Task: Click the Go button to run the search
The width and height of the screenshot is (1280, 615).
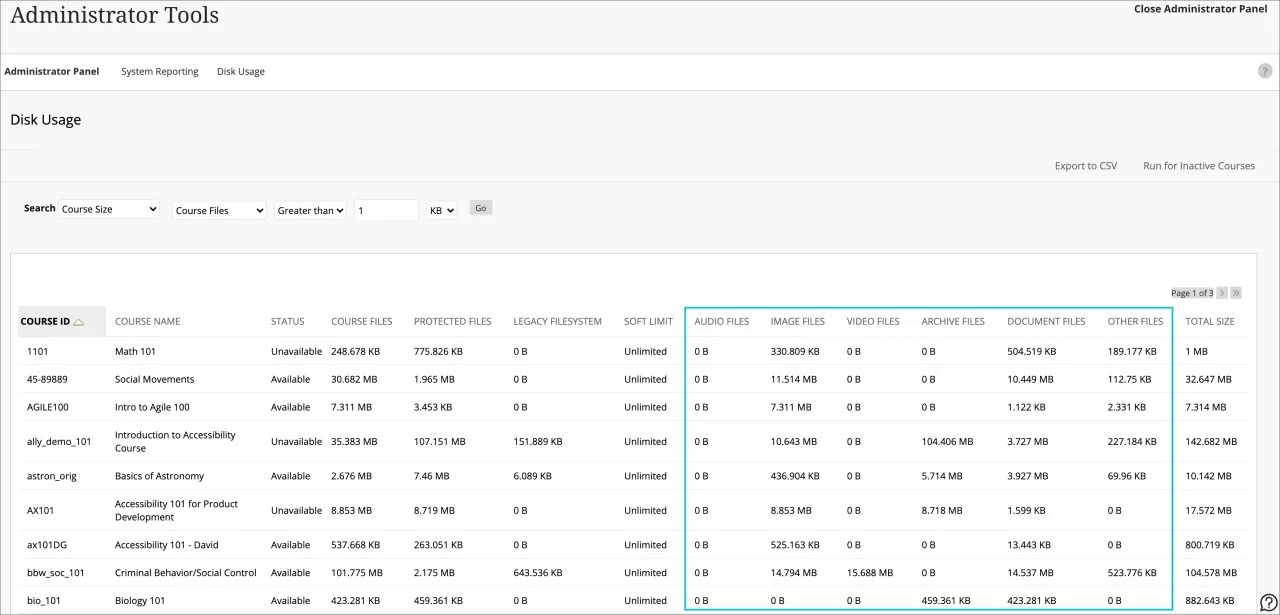Action: [x=480, y=208]
